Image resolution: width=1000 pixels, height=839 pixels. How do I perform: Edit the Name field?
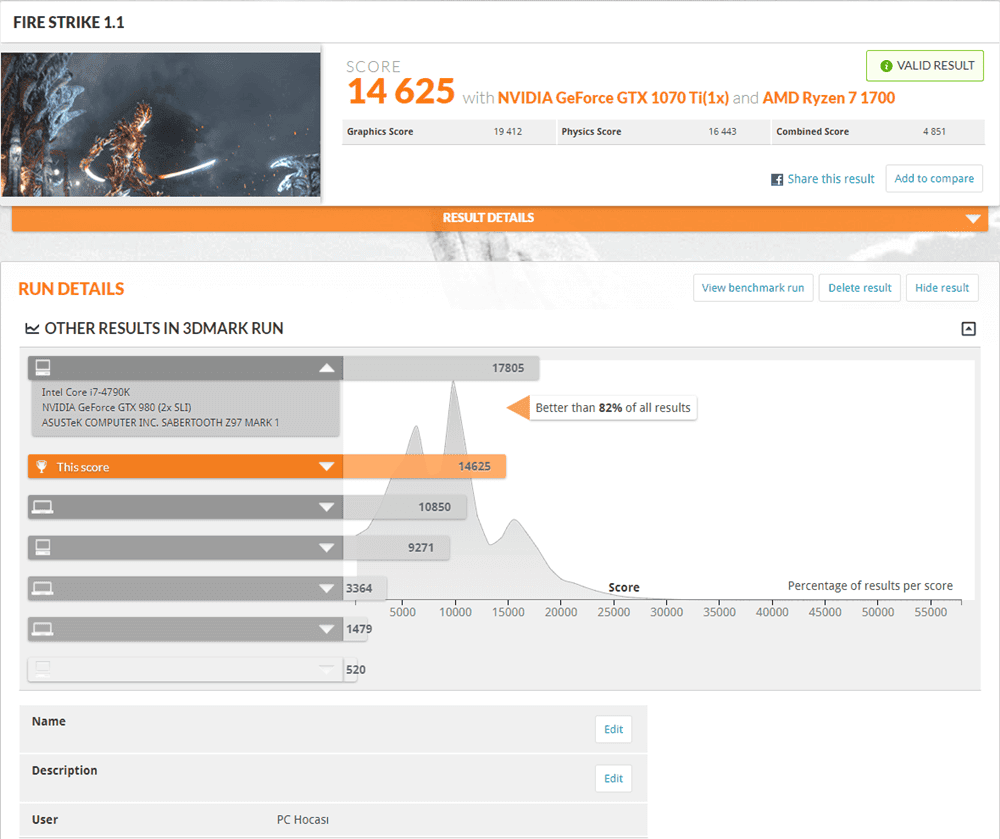613,730
